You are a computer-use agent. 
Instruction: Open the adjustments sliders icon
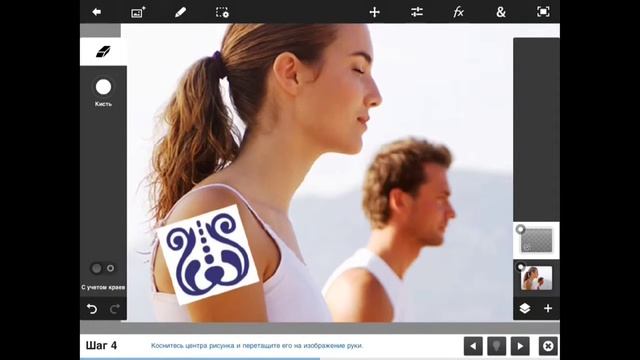click(417, 12)
